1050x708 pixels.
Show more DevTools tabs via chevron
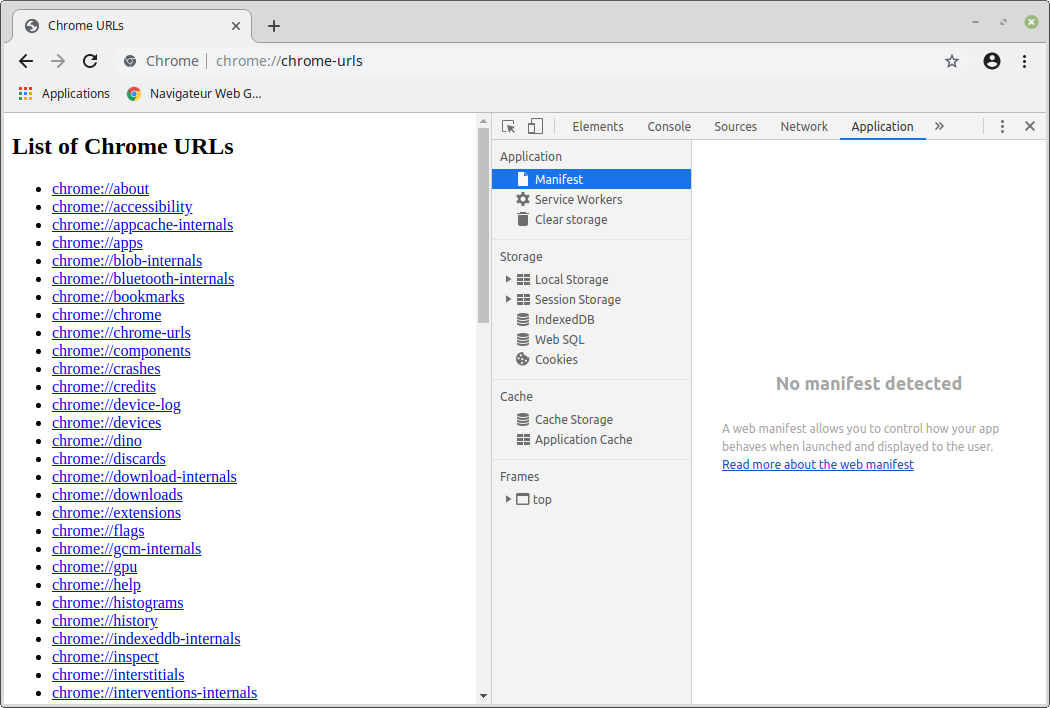coord(939,127)
